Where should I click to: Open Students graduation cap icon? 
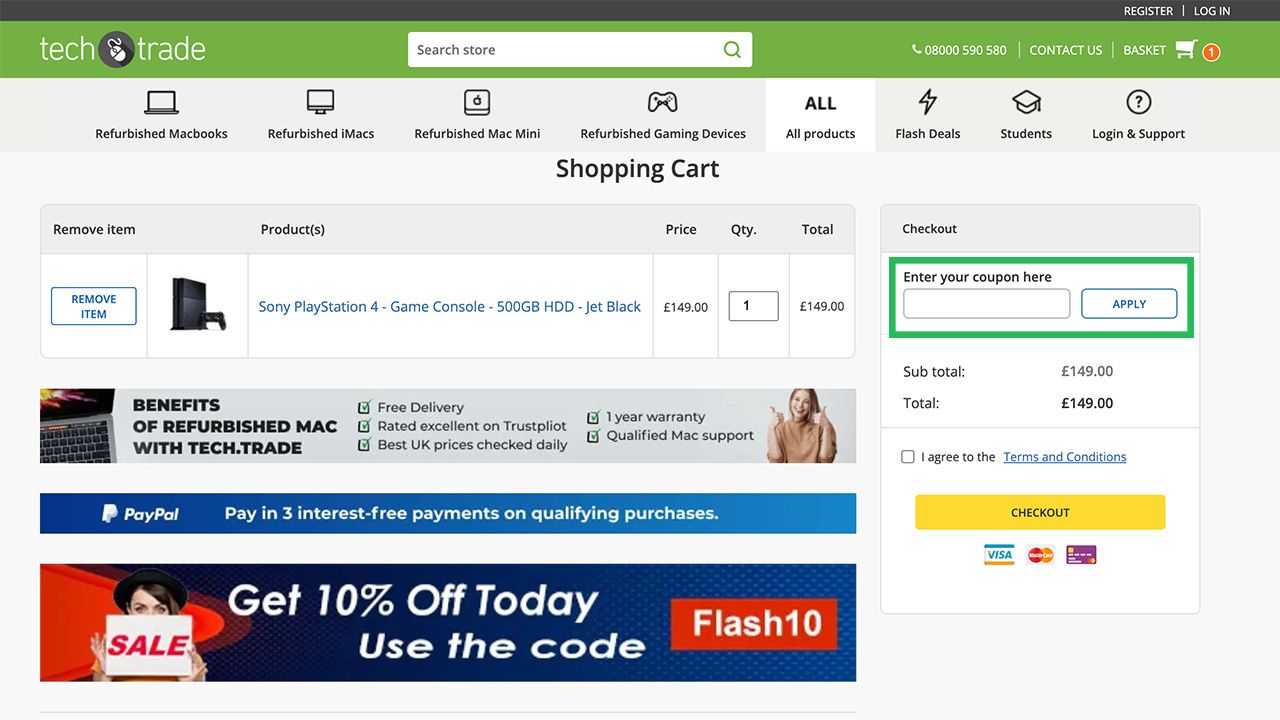pyautogui.click(x=1026, y=102)
